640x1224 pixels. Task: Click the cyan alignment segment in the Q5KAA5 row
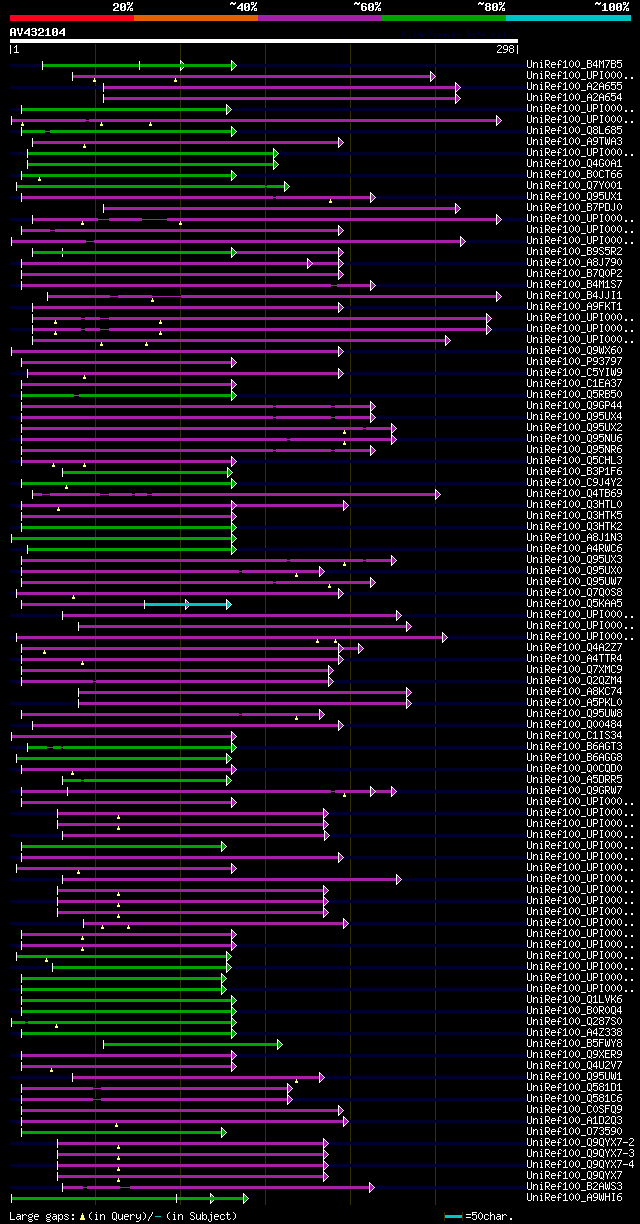[187, 604]
